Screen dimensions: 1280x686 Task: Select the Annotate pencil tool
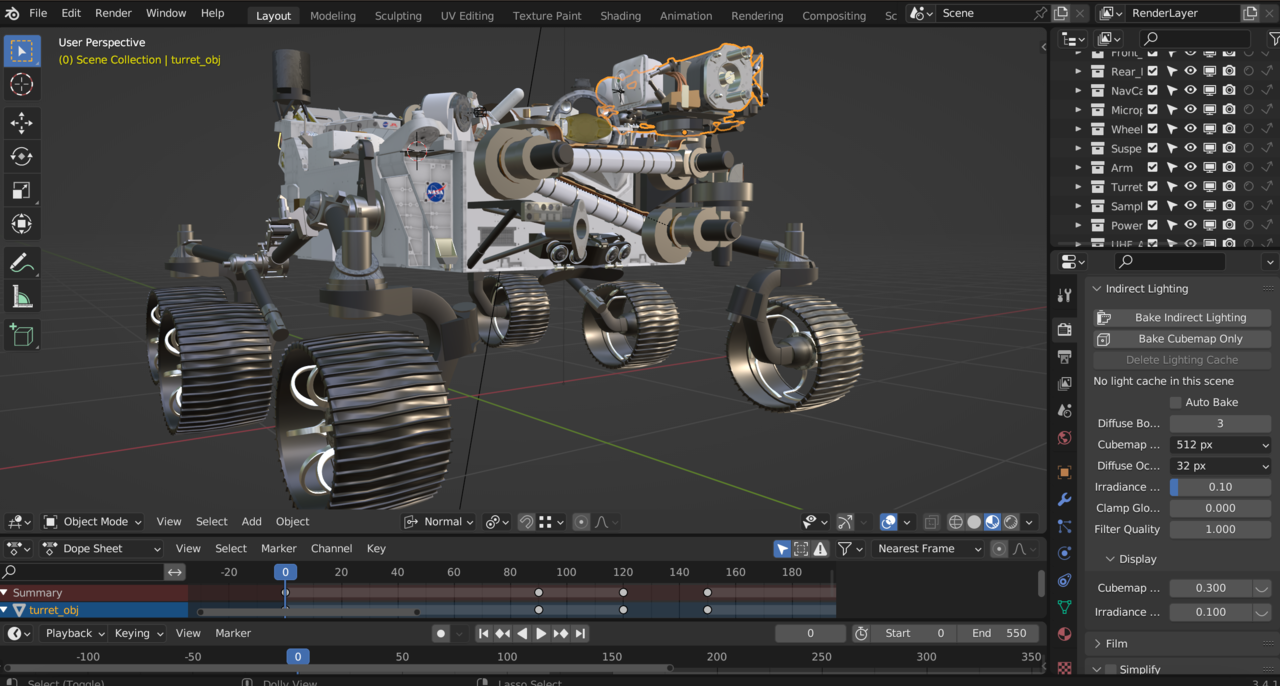pos(21,263)
